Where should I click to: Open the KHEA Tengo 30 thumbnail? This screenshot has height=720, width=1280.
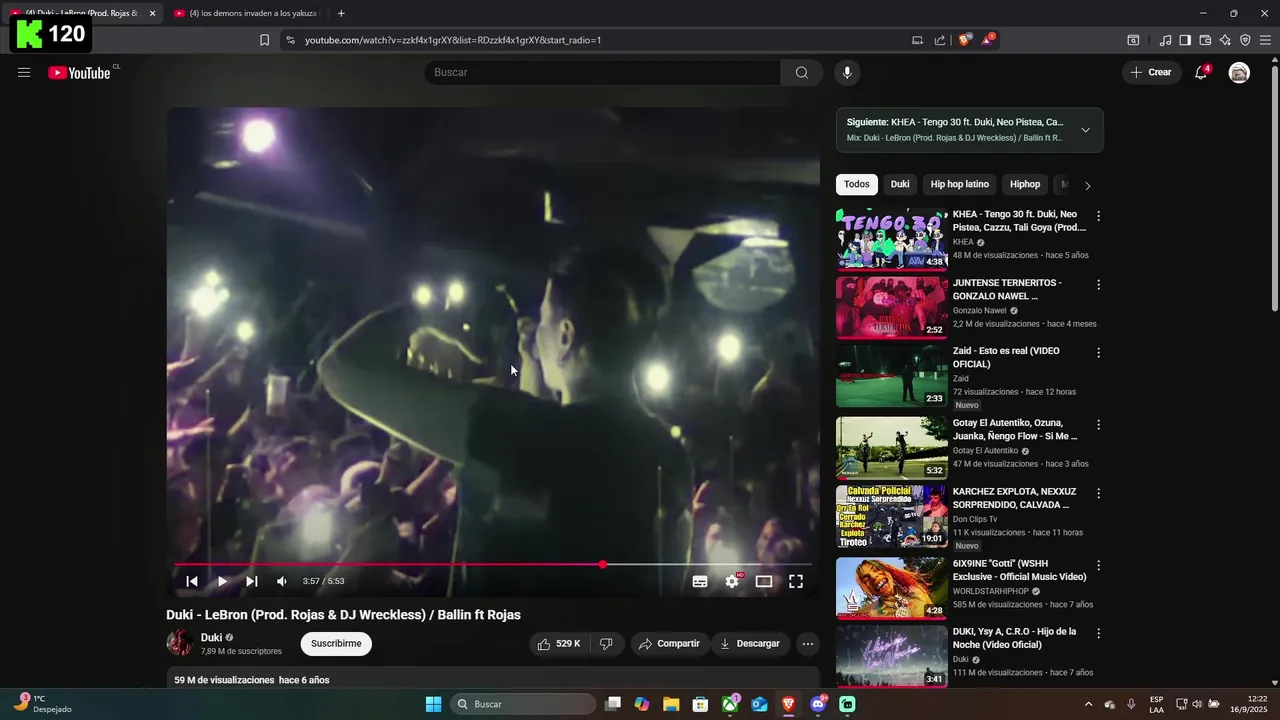pos(892,239)
